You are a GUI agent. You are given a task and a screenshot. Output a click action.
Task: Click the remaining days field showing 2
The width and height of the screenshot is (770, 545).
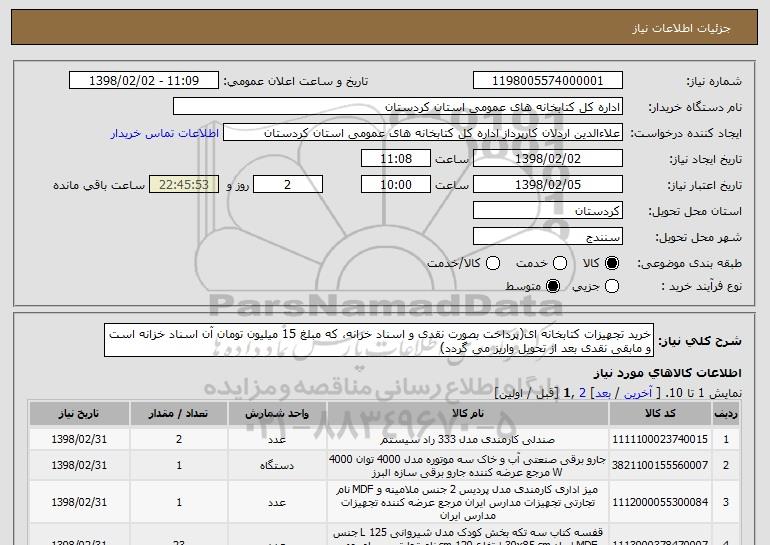pos(288,185)
